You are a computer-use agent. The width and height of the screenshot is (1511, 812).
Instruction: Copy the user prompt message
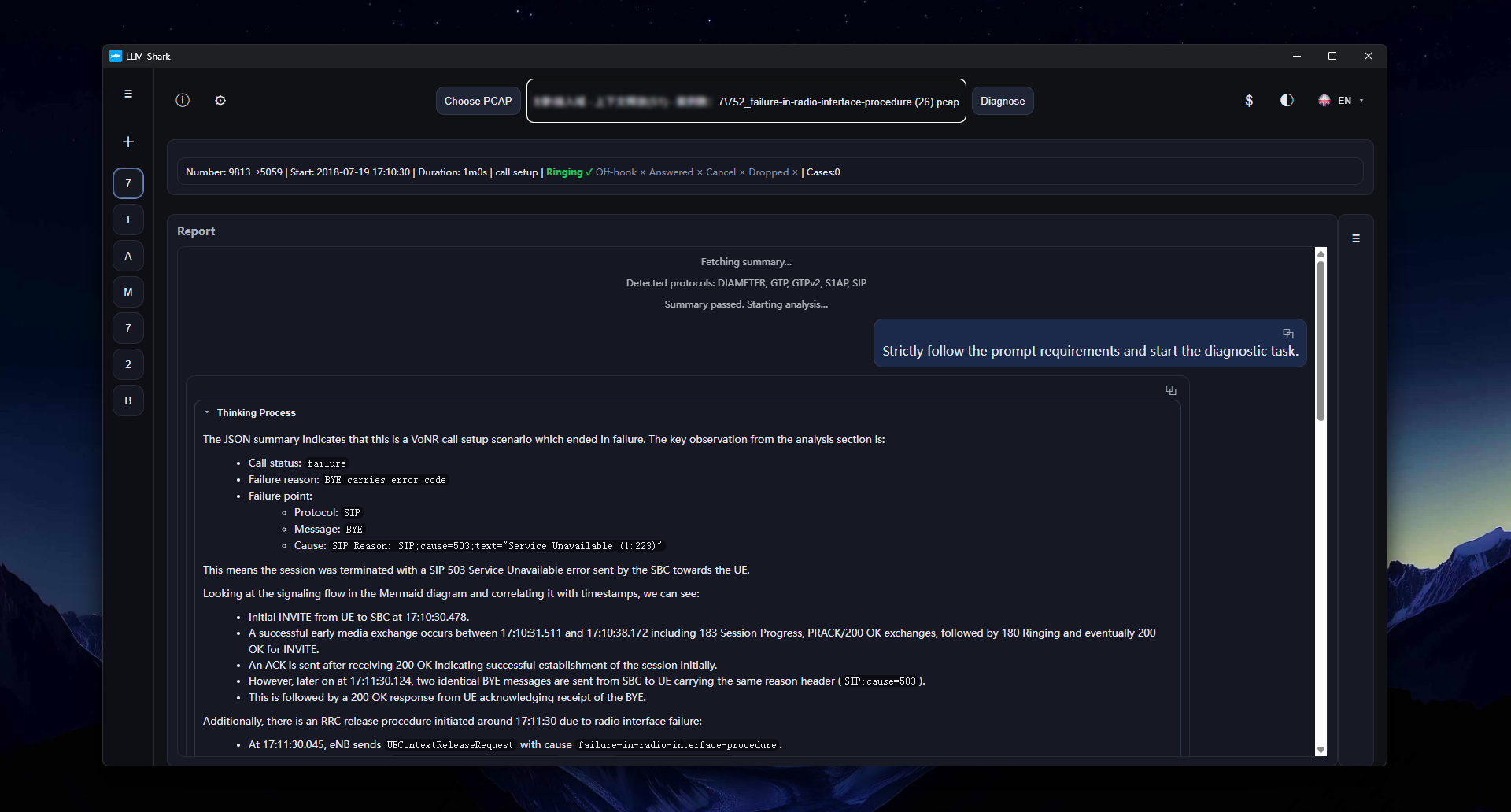click(x=1288, y=334)
